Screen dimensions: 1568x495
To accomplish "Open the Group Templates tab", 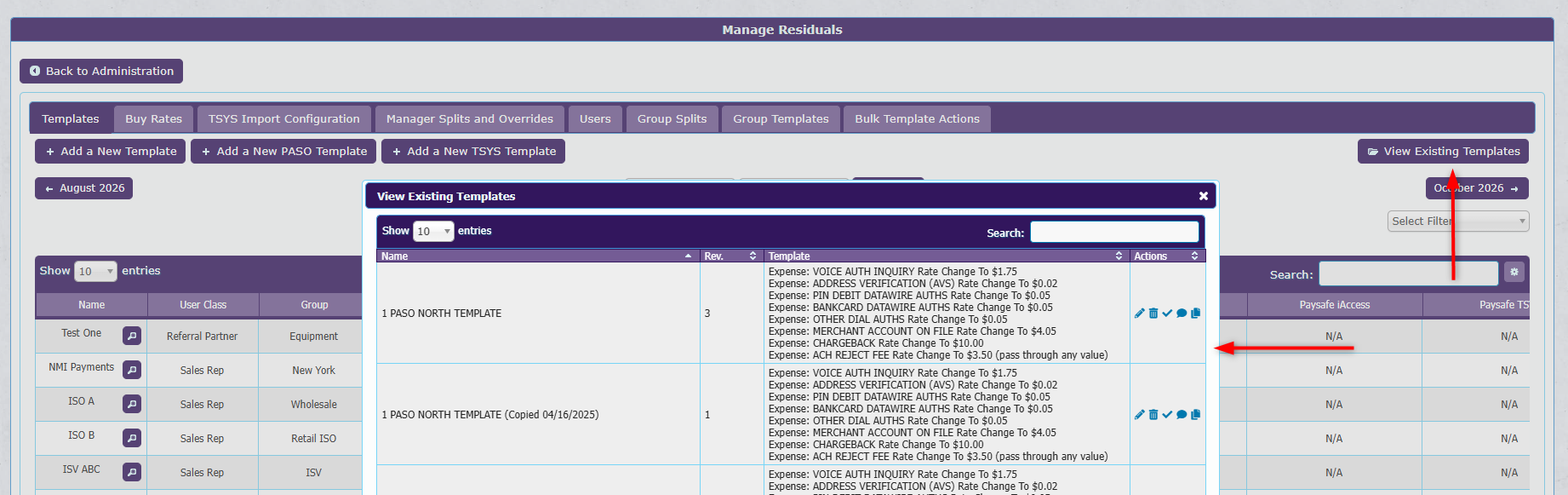I will (x=781, y=119).
